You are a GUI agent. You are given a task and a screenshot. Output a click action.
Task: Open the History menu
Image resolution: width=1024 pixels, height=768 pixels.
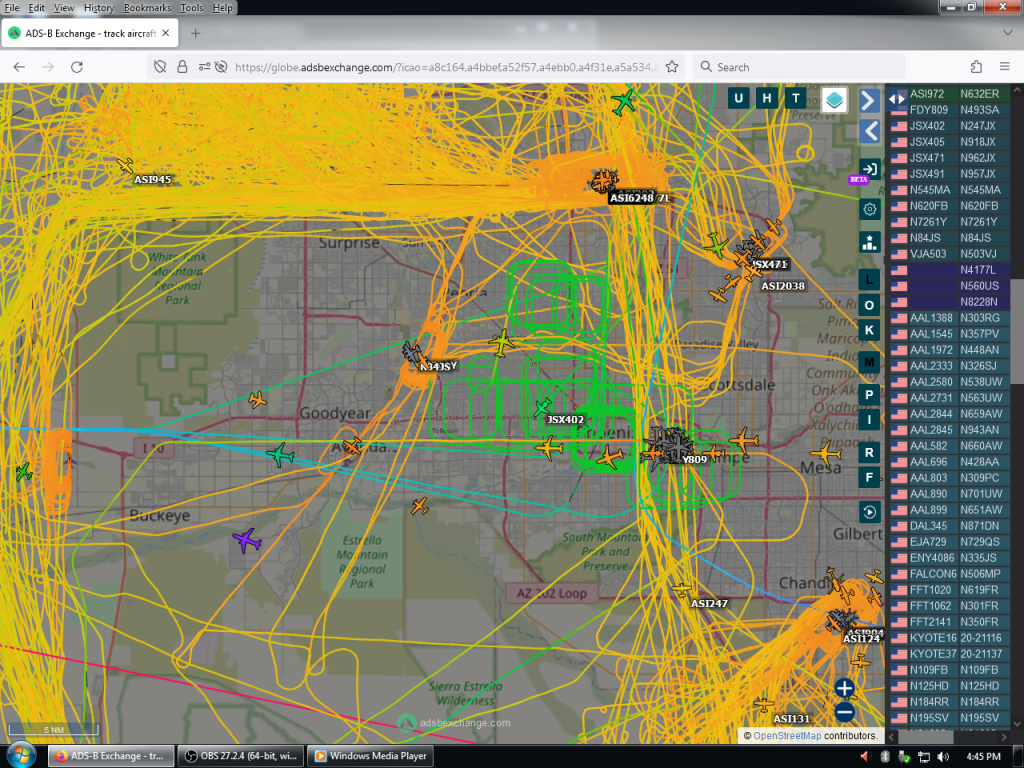click(x=99, y=8)
